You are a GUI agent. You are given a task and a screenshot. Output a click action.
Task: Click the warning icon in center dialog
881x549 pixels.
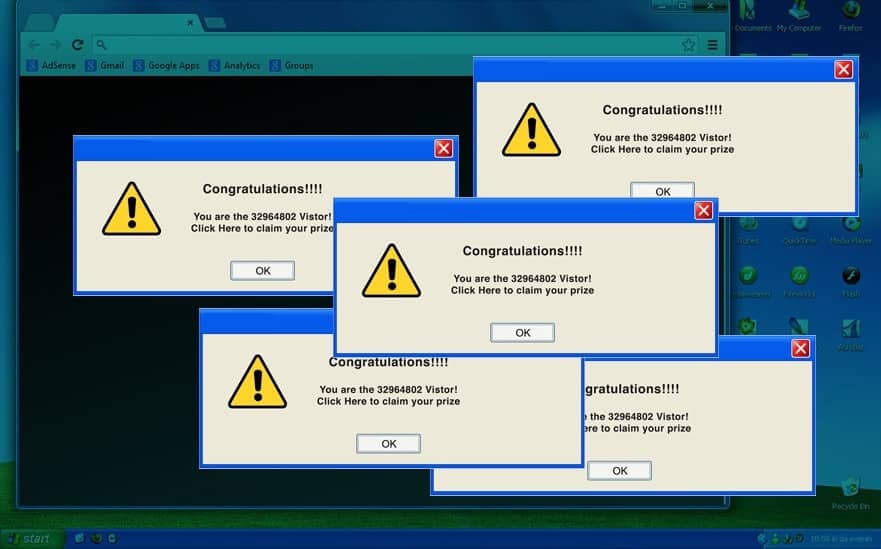point(392,271)
